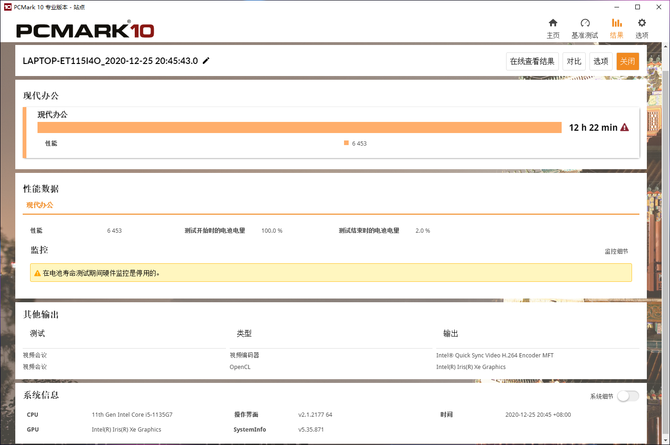The width and height of the screenshot is (670, 445).
Task: Open the 选项 button beside 对比
Action: (600, 61)
